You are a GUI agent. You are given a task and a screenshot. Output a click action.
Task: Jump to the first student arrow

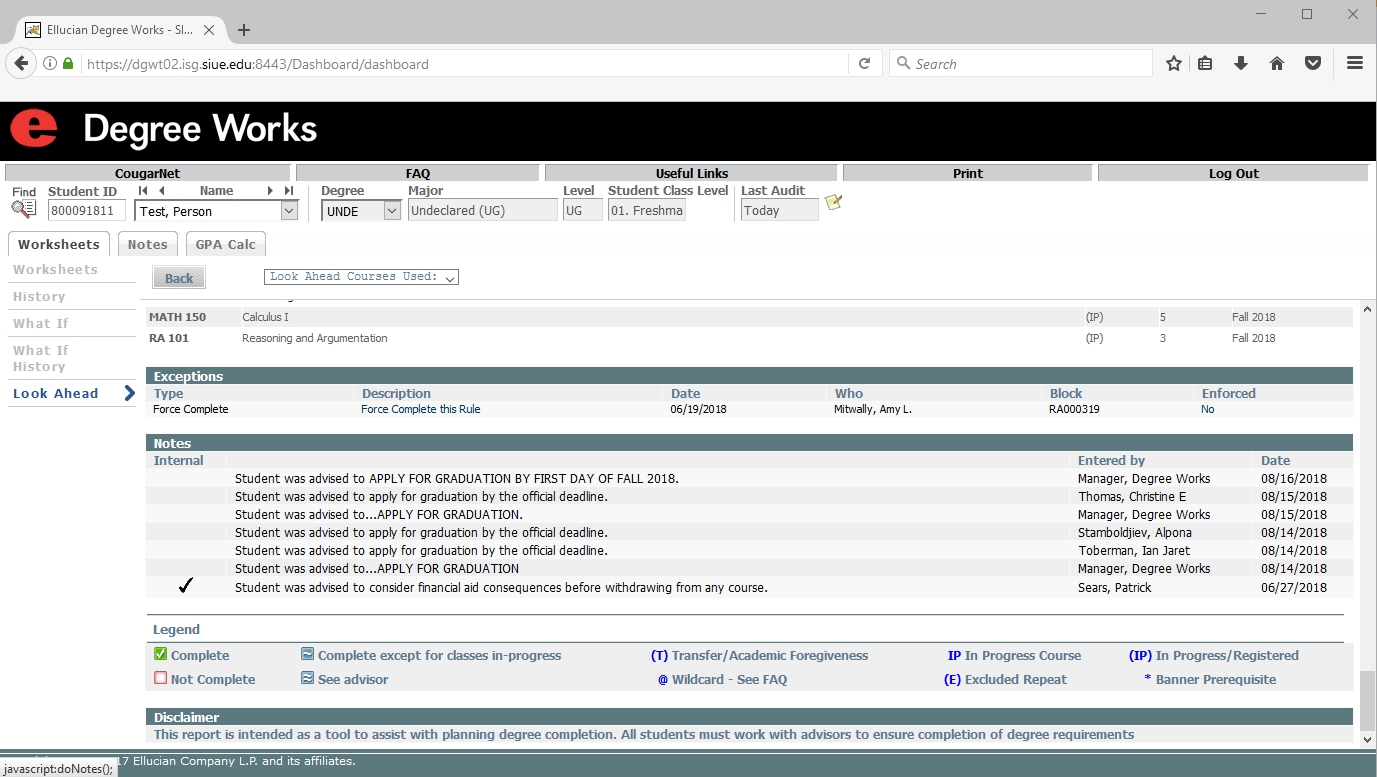[143, 191]
